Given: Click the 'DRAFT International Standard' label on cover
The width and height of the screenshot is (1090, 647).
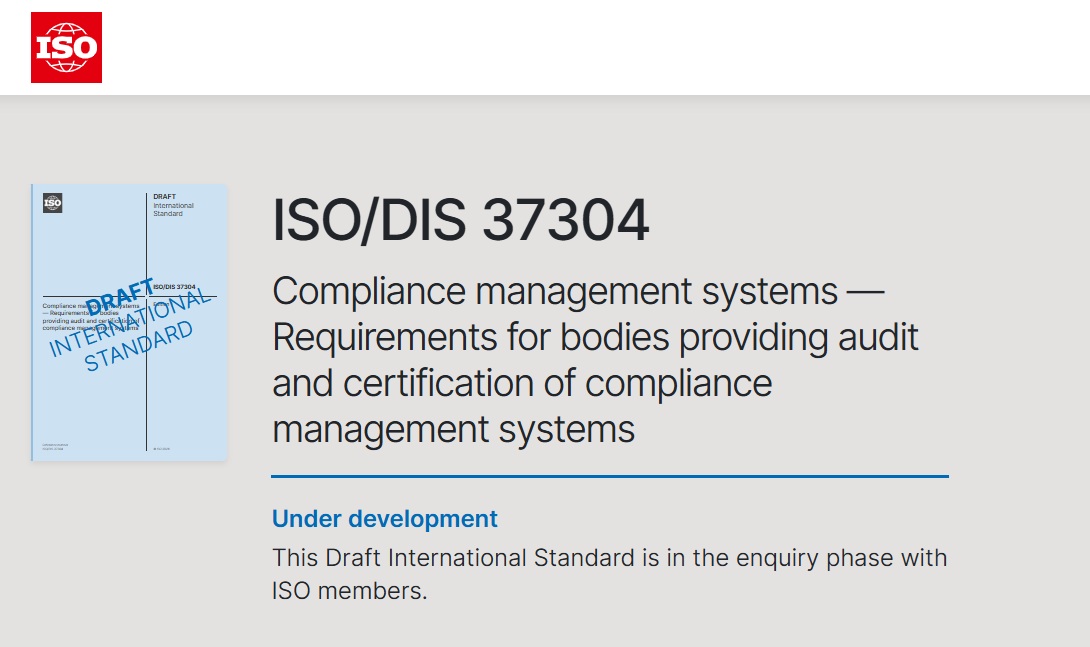Looking at the screenshot, I should [173, 205].
